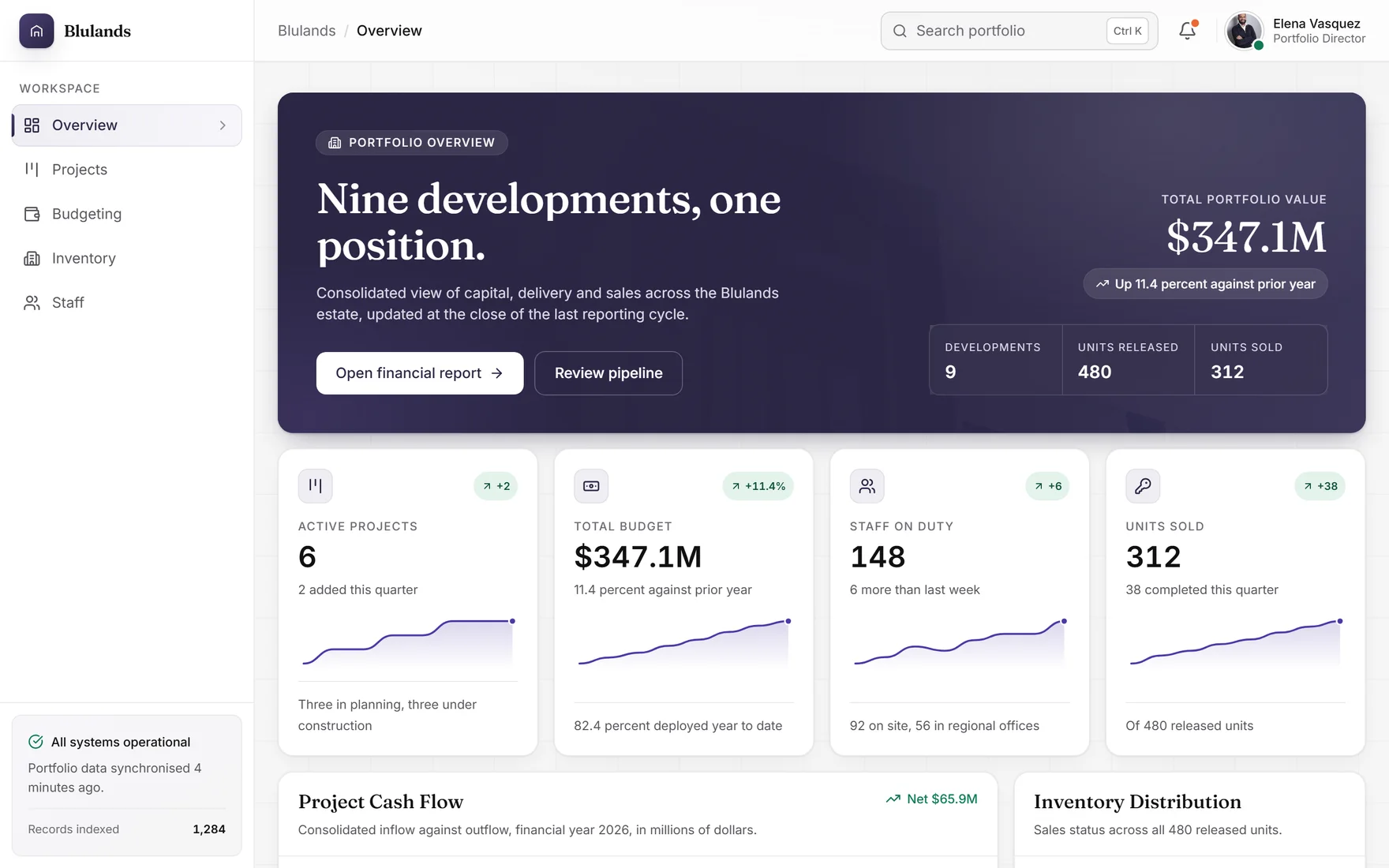Screen dimensions: 1389x868
Task: Click the Review pipeline button
Action: click(608, 373)
